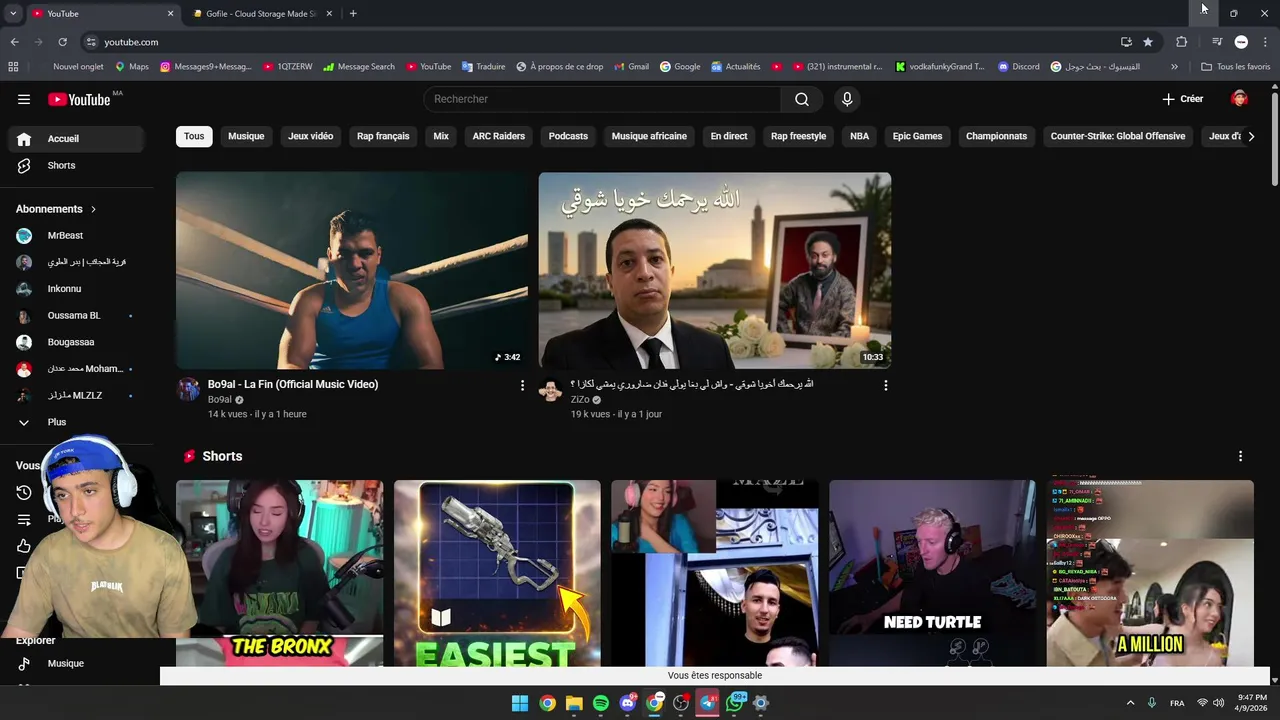Click the page vertical scrollbar
The image size is (1280, 720).
1274,140
